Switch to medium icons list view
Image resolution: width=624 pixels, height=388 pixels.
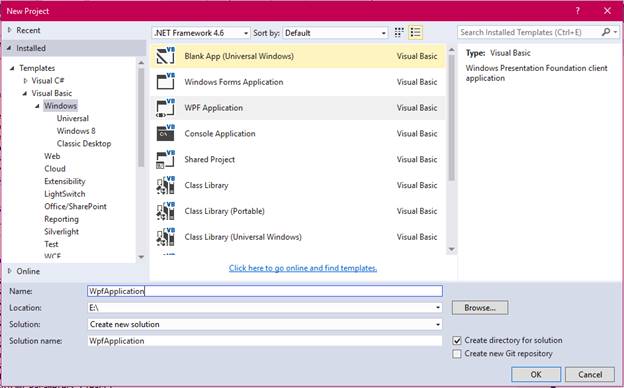[x=415, y=33]
